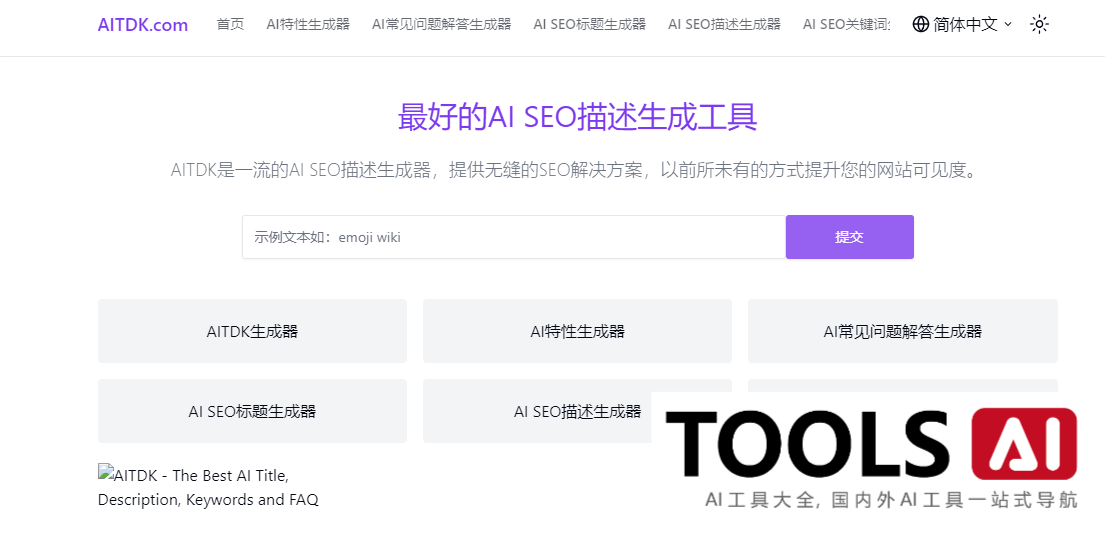
Task: Expand the chevron next to 简体中文
Action: tap(1008, 24)
